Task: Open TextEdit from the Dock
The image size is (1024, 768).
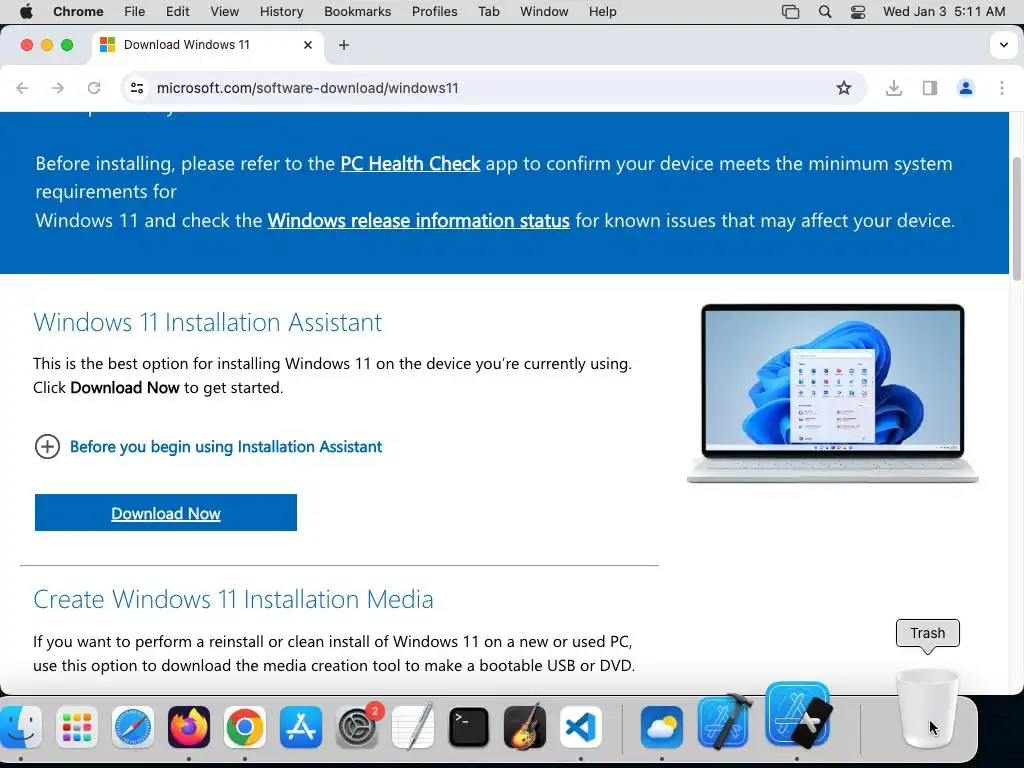Action: tap(413, 726)
